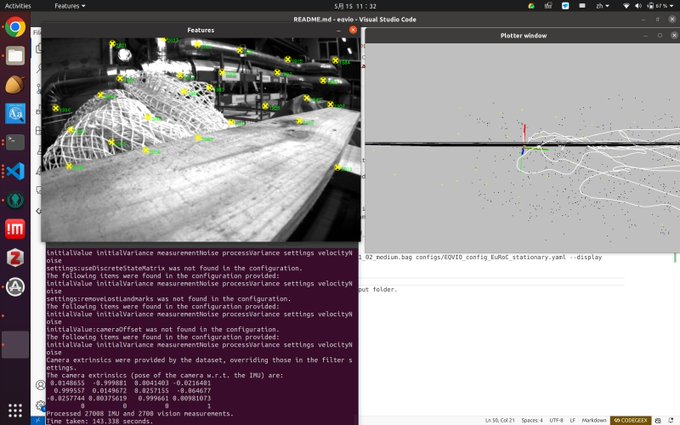Show Applications grid button
The height and width of the screenshot is (425, 680).
(15, 410)
